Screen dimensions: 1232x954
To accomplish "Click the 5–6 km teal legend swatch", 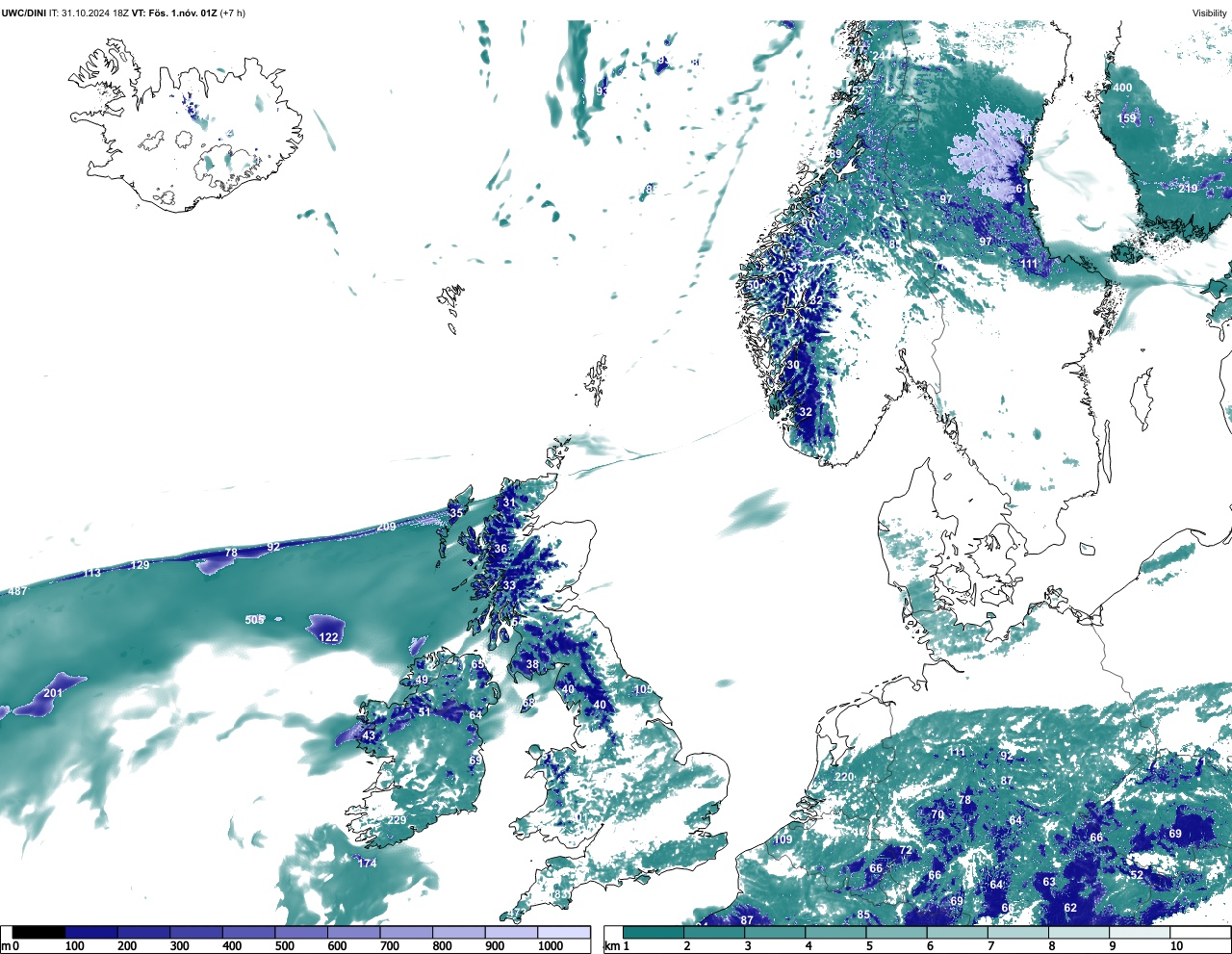I will point(897,932).
